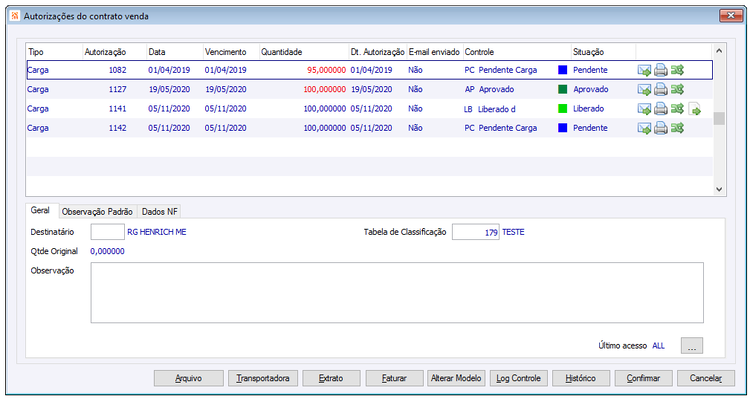Image resolution: width=750 pixels, height=399 pixels.
Task: Click the E-mail enviado column header
Action: coord(434,52)
